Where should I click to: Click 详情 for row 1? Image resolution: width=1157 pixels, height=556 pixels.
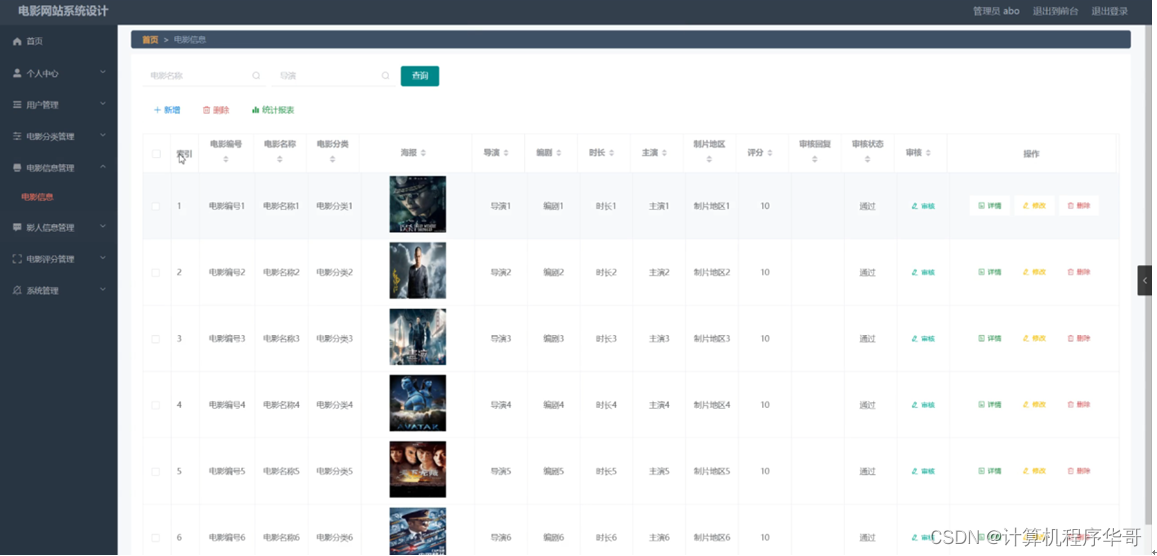(990, 206)
